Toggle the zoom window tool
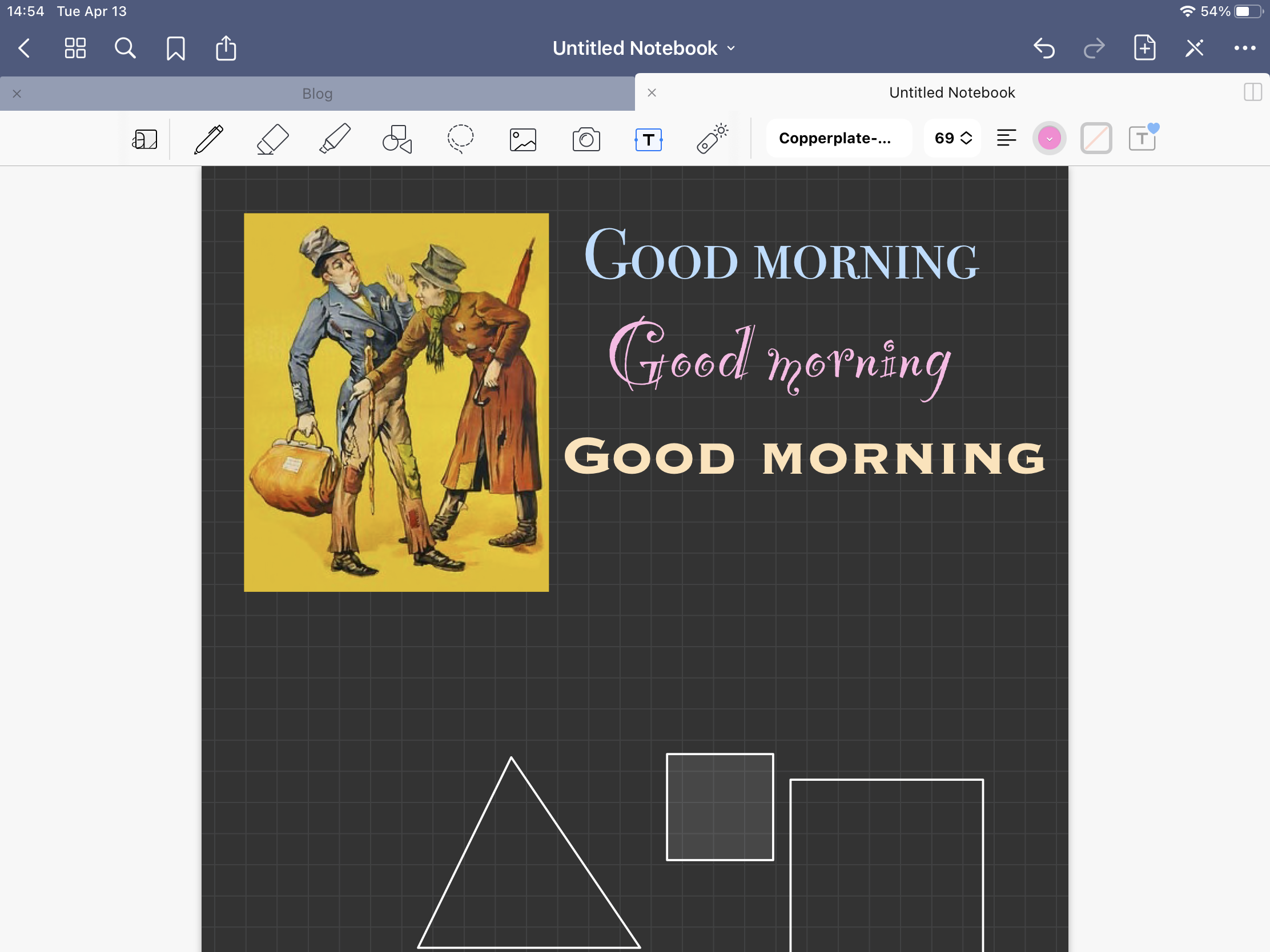 click(144, 139)
